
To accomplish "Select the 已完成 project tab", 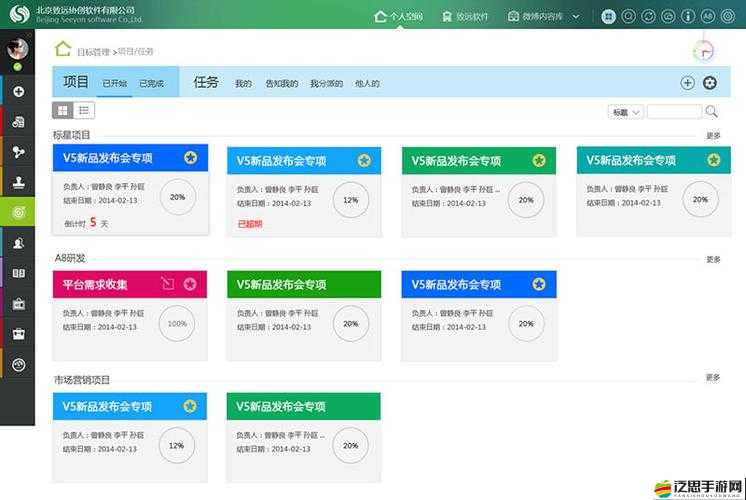I will pos(151,83).
